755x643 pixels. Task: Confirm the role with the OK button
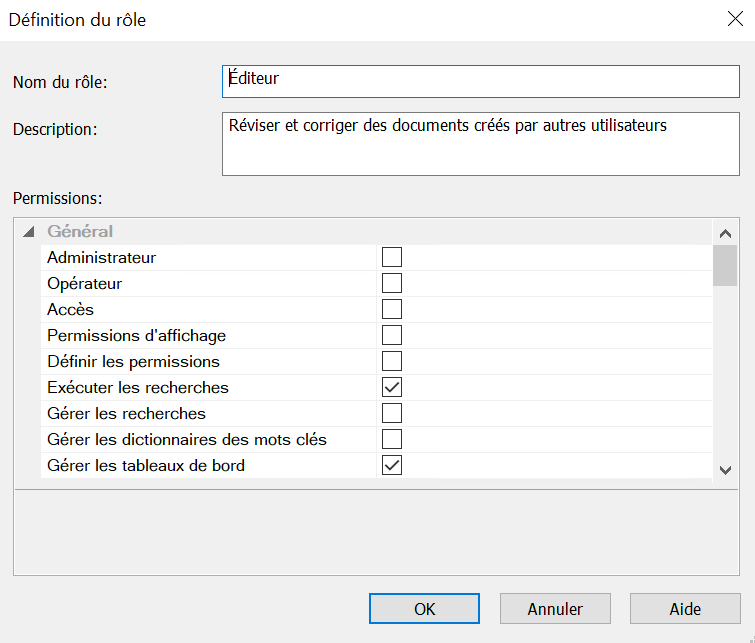point(424,609)
